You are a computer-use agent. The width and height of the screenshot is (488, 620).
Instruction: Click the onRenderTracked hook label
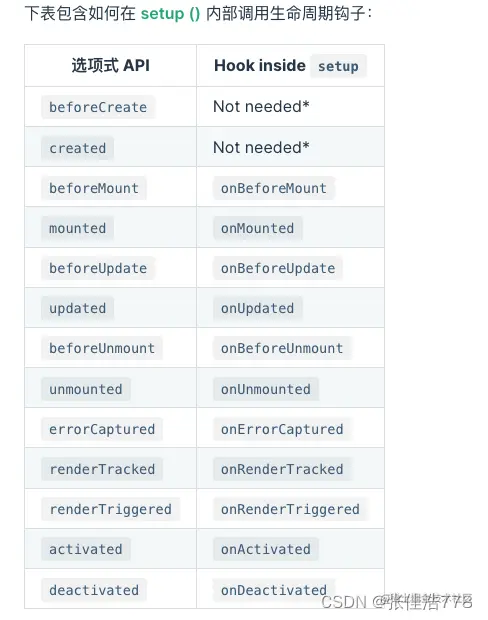(282, 469)
